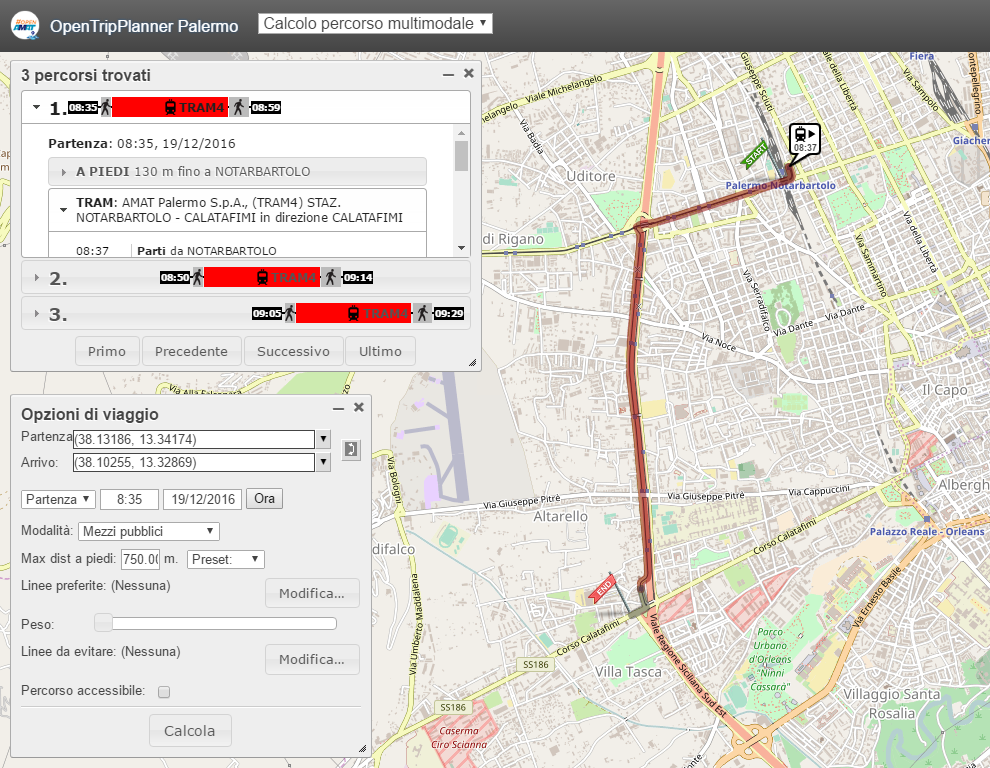The height and width of the screenshot is (768, 990).
Task: Click the itinerary details scrollbar up arrow
Action: 462,133
